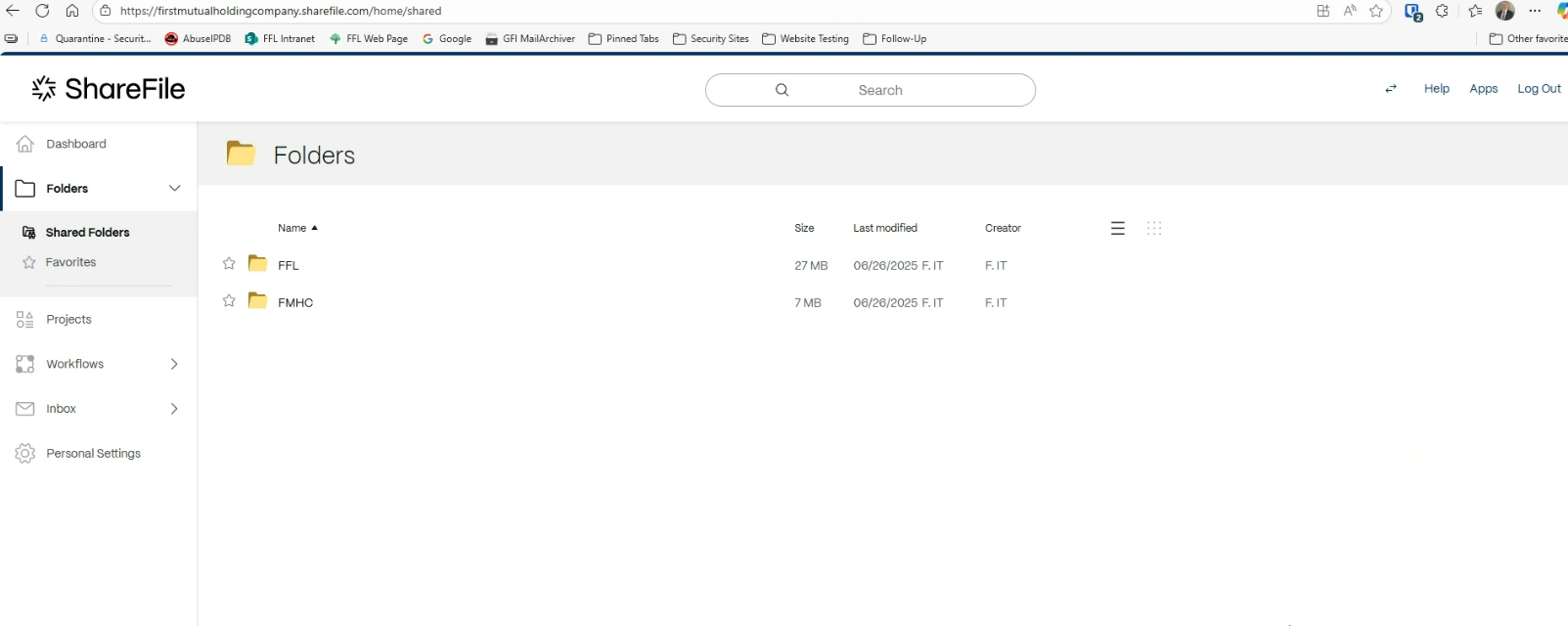This screenshot has width=1568, height=626.
Task: Open the FMHC folder
Action: pyautogui.click(x=295, y=303)
